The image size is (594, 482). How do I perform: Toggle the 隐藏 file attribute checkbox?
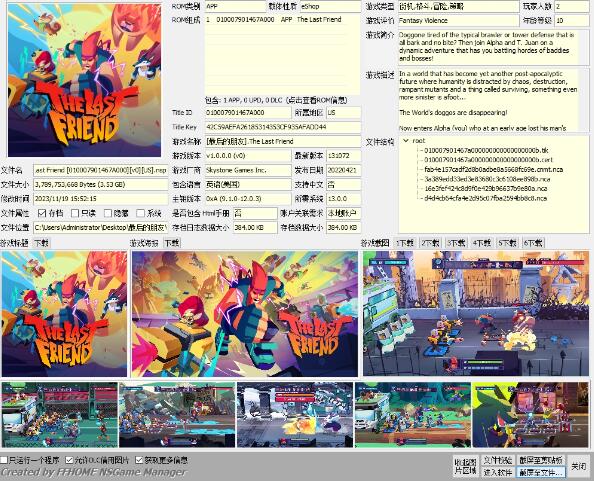click(x=108, y=213)
